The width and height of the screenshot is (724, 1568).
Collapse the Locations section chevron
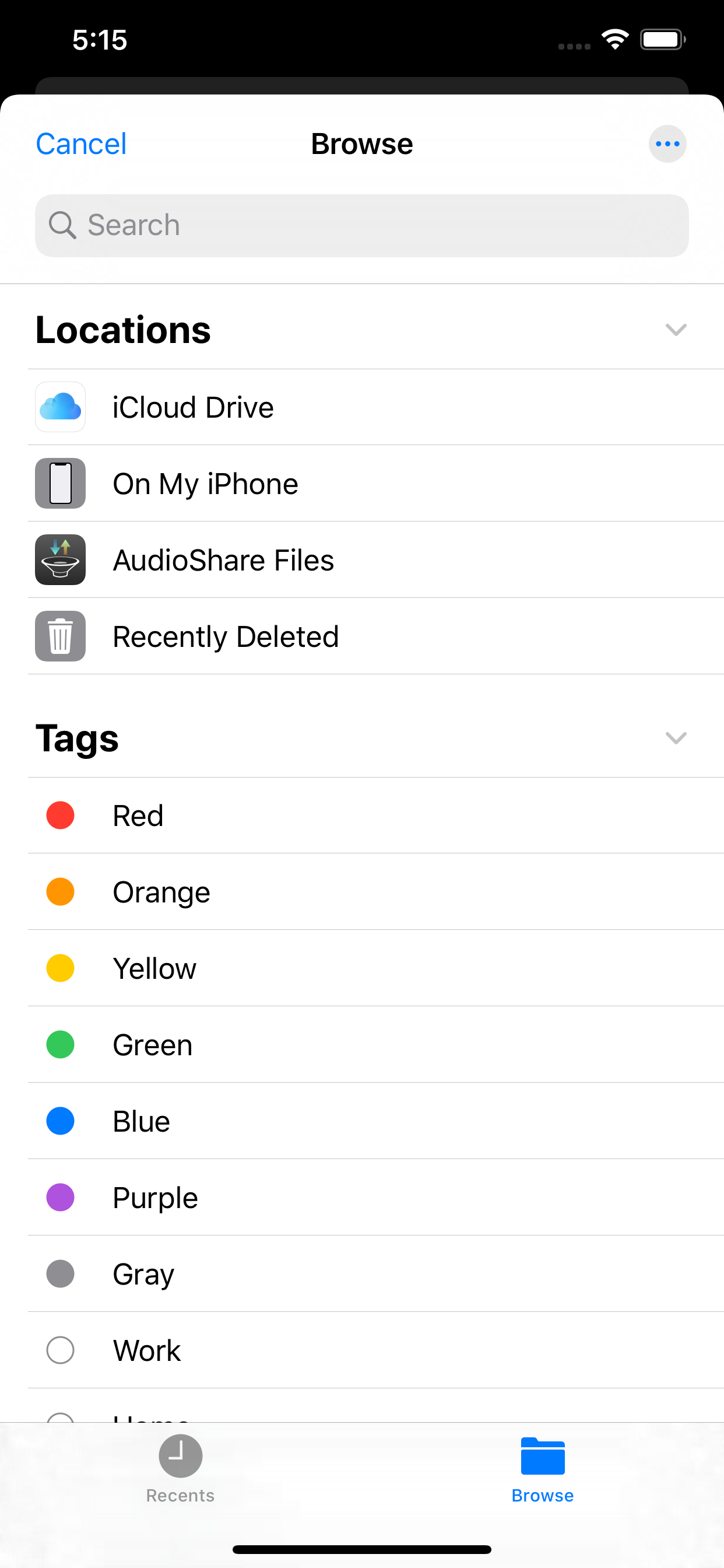[676, 330]
